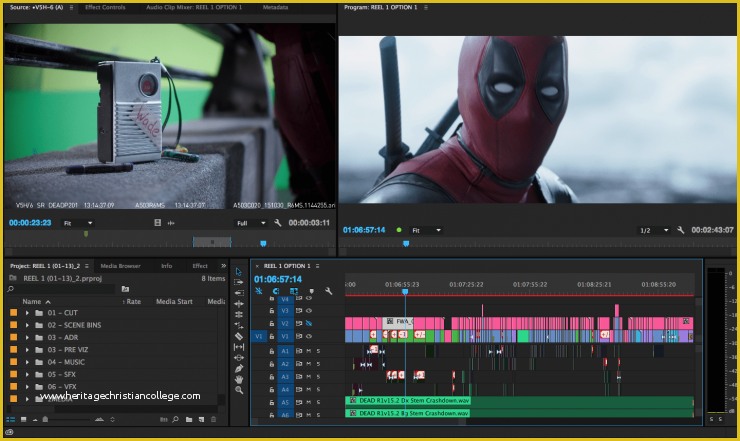Mute audio track A1
Viewport: 740px width, 441px height.
click(x=309, y=351)
